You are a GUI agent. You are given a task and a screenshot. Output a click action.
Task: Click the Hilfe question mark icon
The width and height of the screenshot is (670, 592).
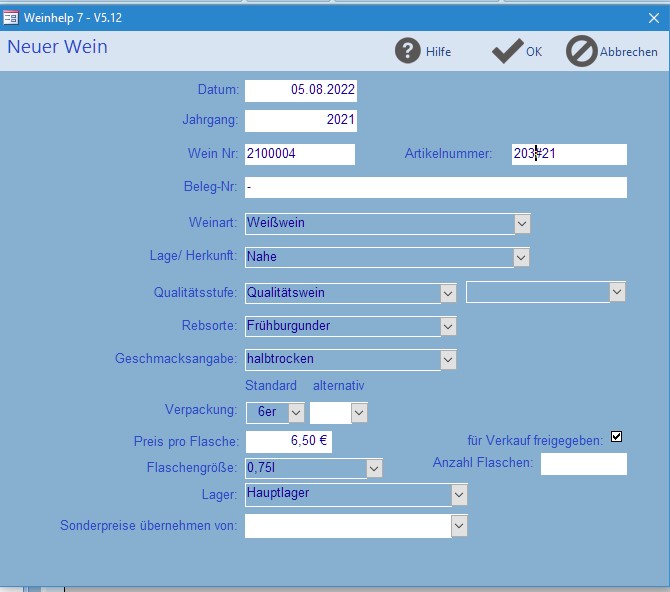[407, 51]
